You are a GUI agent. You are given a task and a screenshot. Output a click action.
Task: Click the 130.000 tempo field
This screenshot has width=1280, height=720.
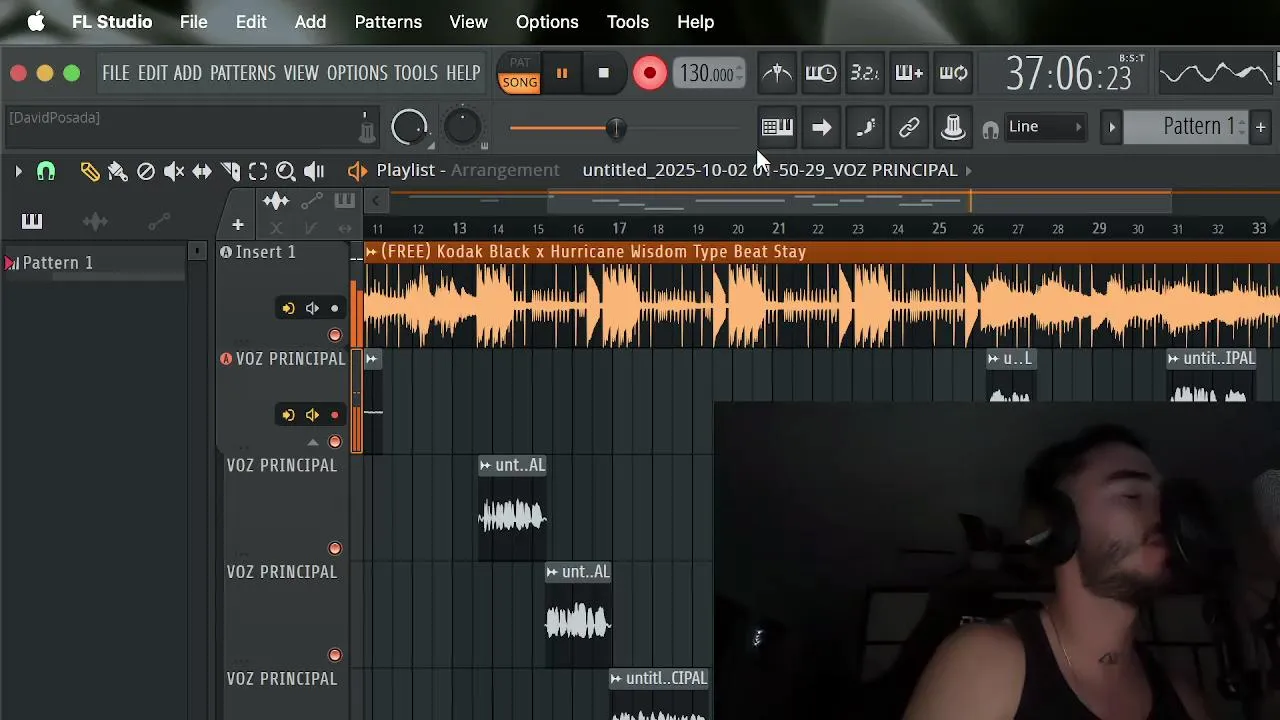point(709,74)
